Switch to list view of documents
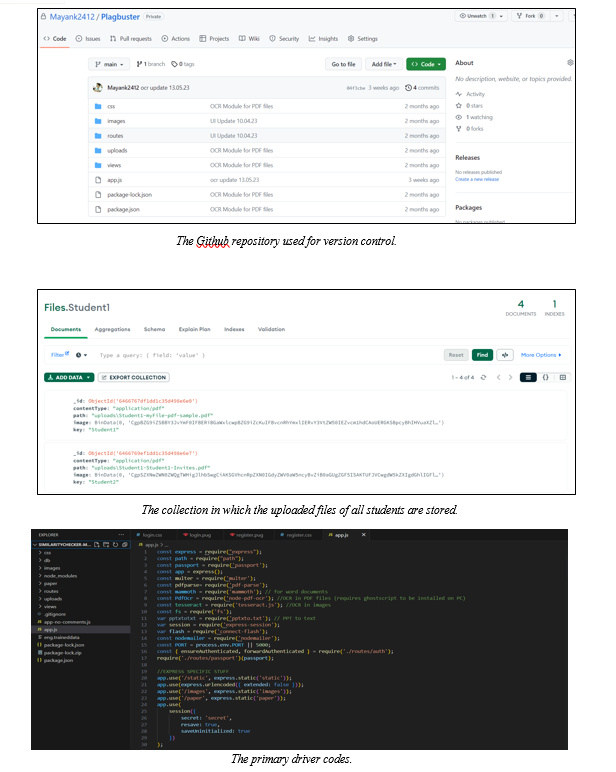The image size is (616, 772). click(x=528, y=378)
